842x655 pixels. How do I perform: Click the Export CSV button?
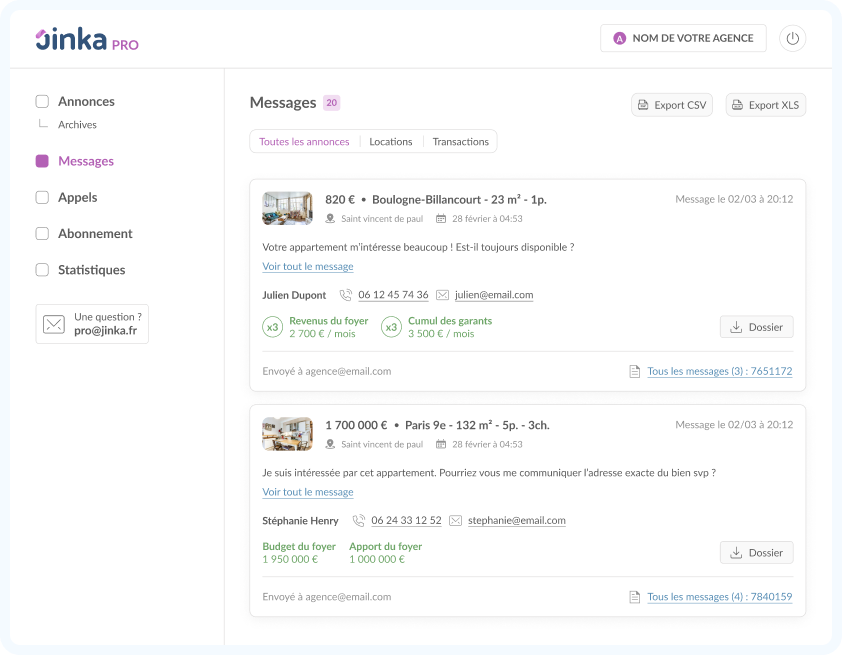(x=671, y=105)
